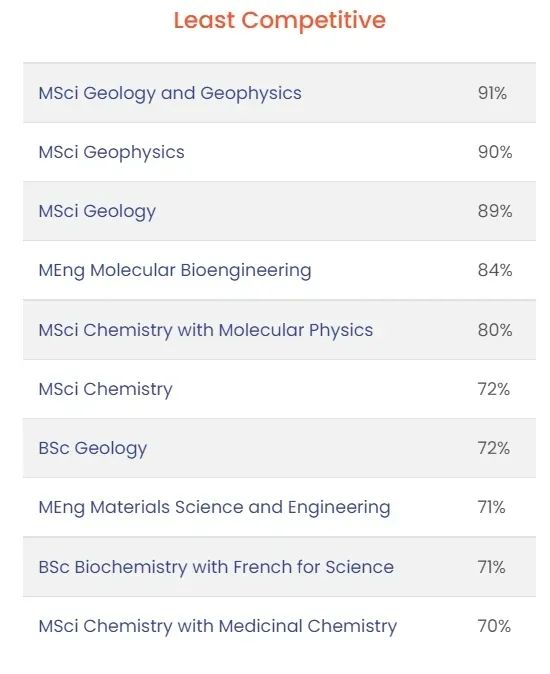The image size is (550, 674).
Task: Click the 72% value beside MSci Chemistry
Action: pyautogui.click(x=494, y=389)
